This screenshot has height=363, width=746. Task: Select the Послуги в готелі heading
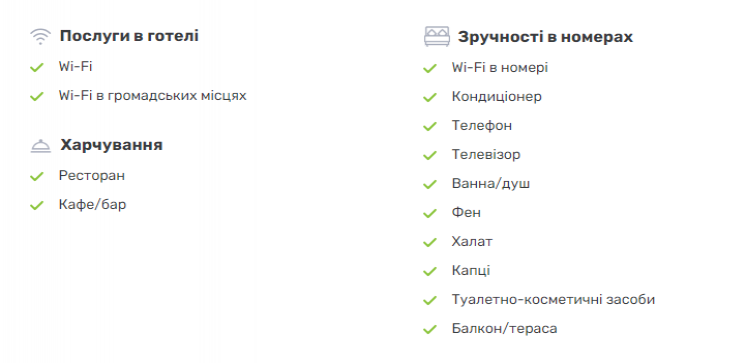pos(129,36)
